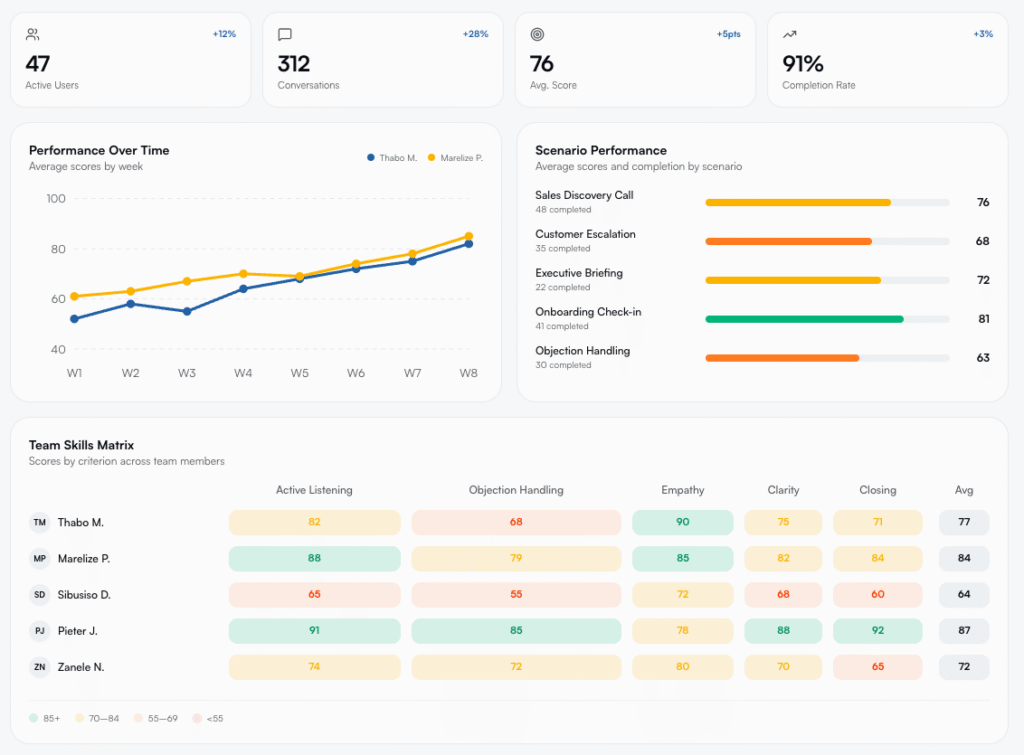This screenshot has height=755, width=1024.
Task: Click the Active Listening column header
Action: click(314, 490)
